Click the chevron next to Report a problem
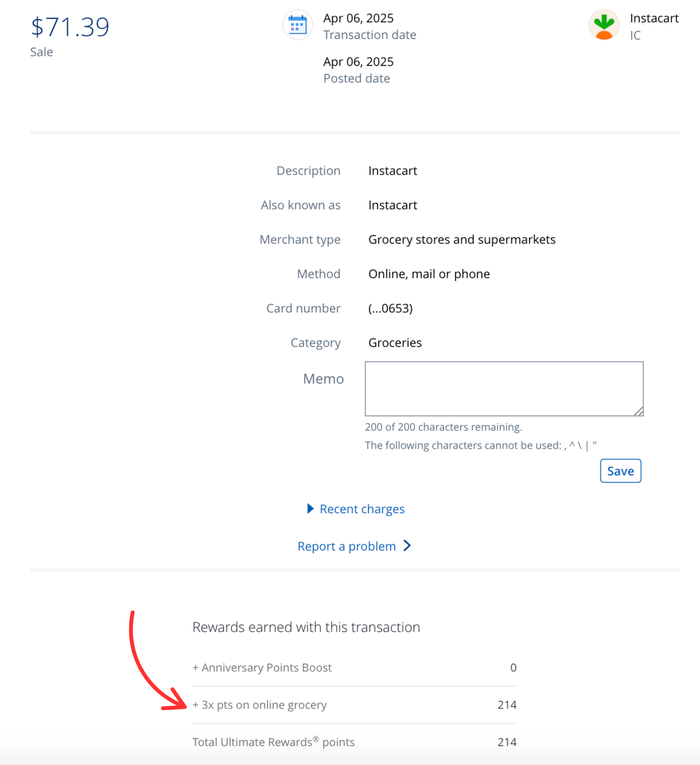This screenshot has width=700, height=765. pyautogui.click(x=407, y=546)
